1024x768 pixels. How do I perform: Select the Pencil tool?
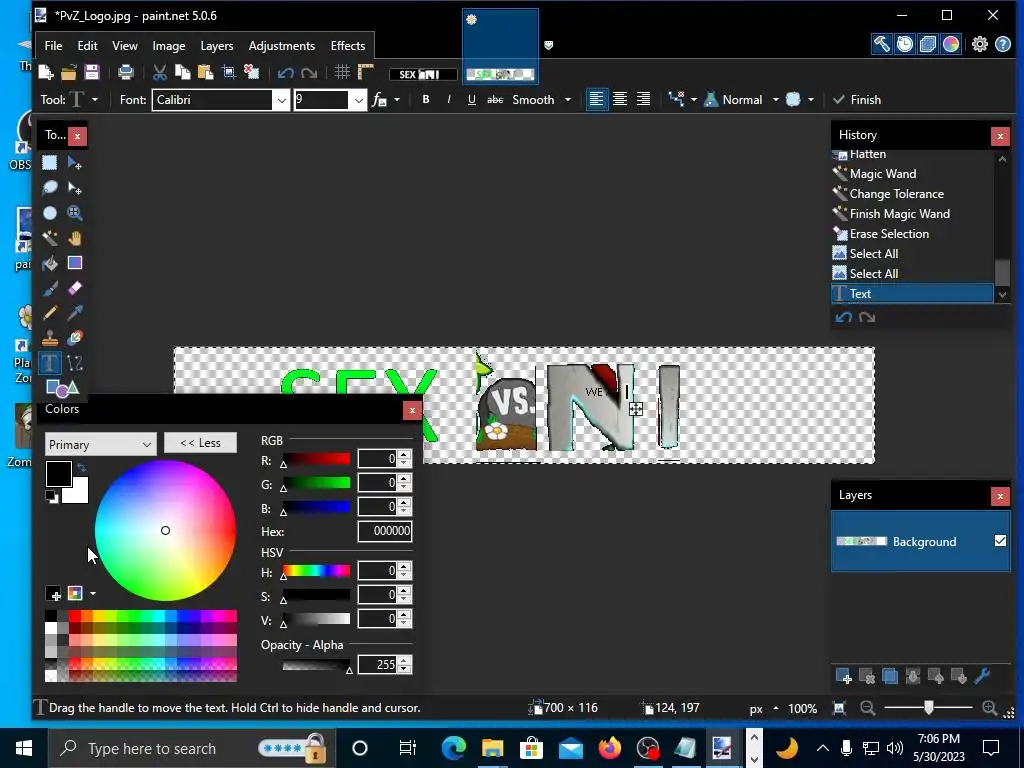50,313
